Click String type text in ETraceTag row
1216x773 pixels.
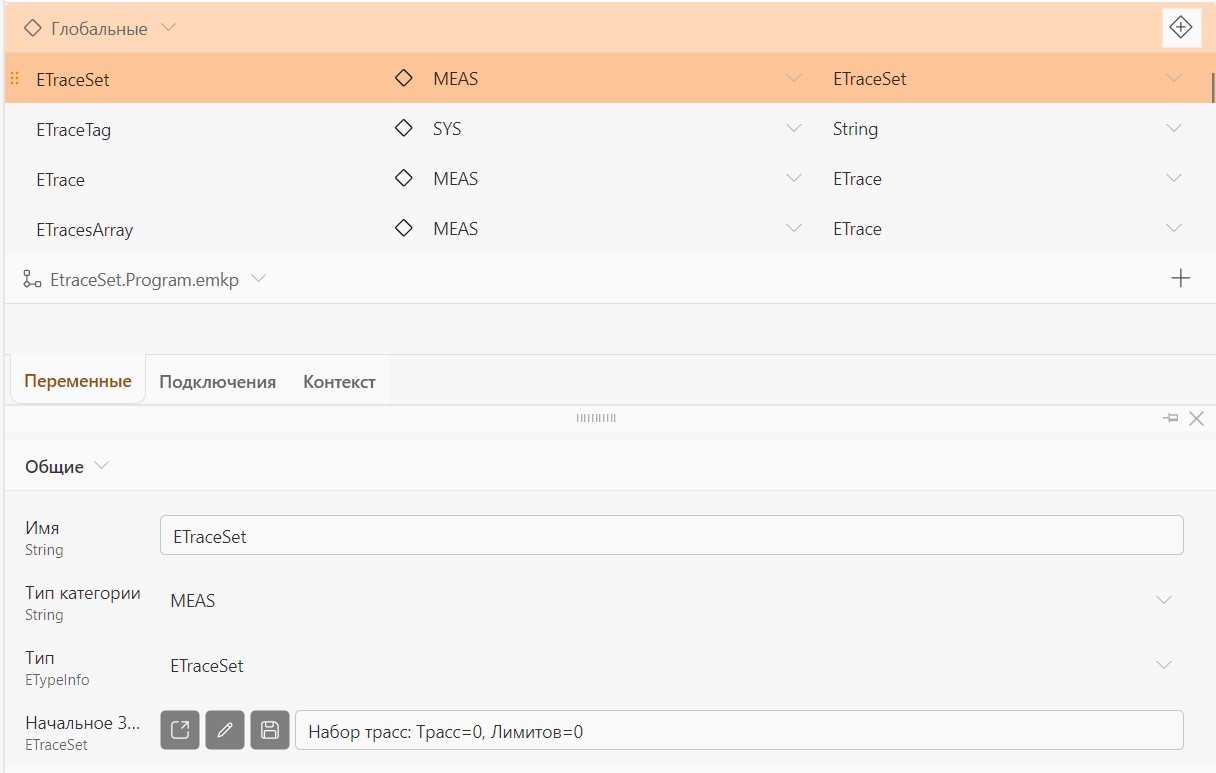(855, 128)
